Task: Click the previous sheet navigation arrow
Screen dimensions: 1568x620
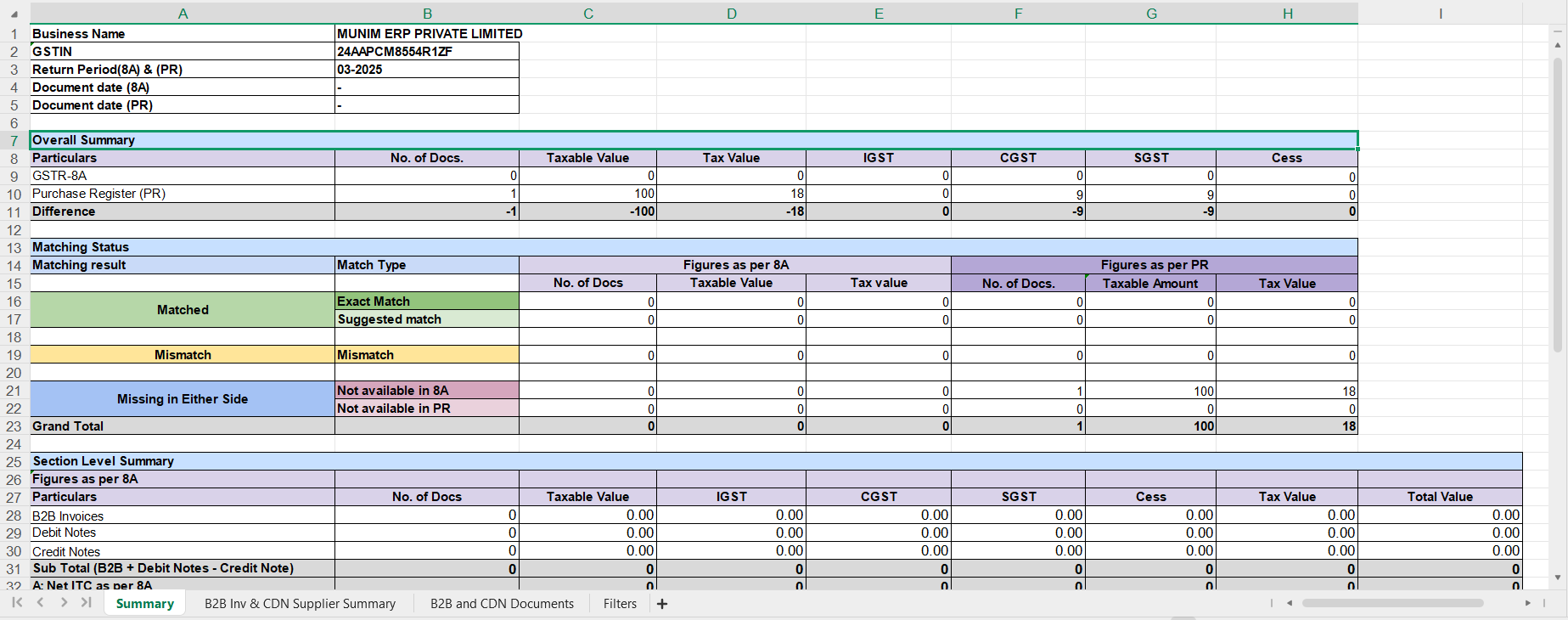Action: tap(40, 602)
